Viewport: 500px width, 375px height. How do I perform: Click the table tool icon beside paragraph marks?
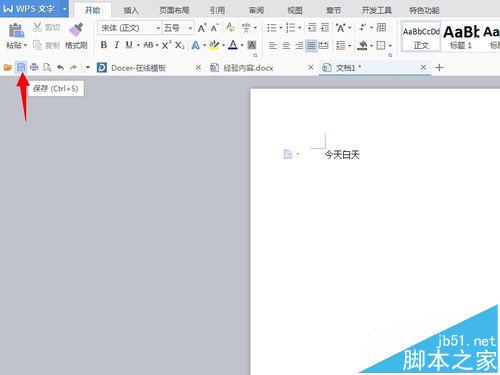[381, 27]
